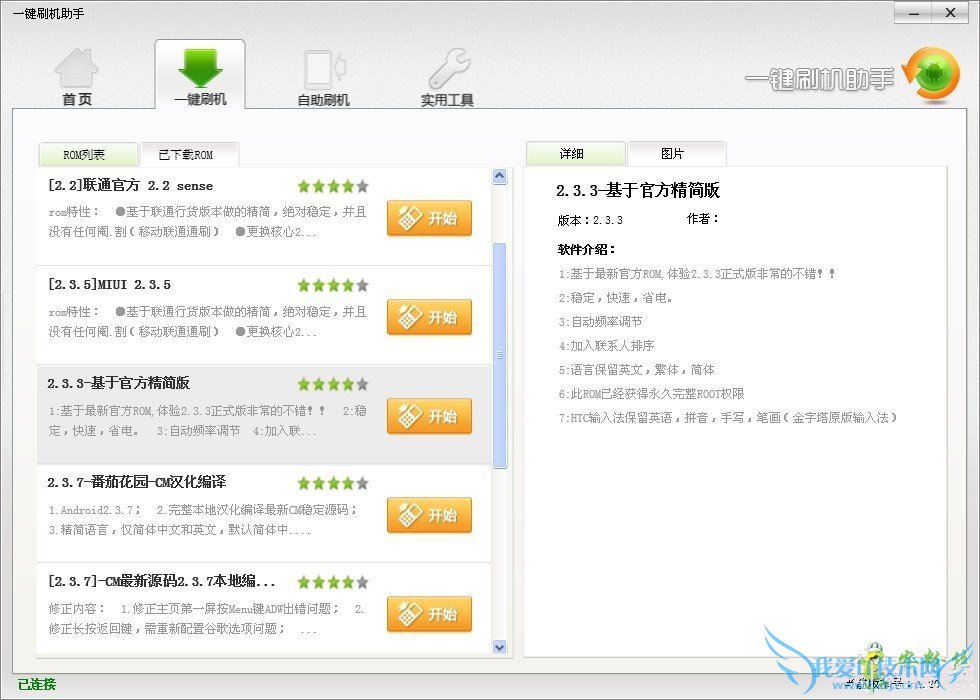Image resolution: width=980 pixels, height=700 pixels.
Task: Click the 作者 label in details
Action: tap(702, 219)
